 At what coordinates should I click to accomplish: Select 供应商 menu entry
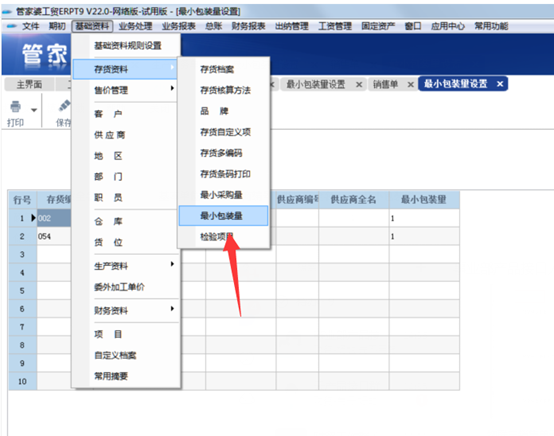point(126,135)
